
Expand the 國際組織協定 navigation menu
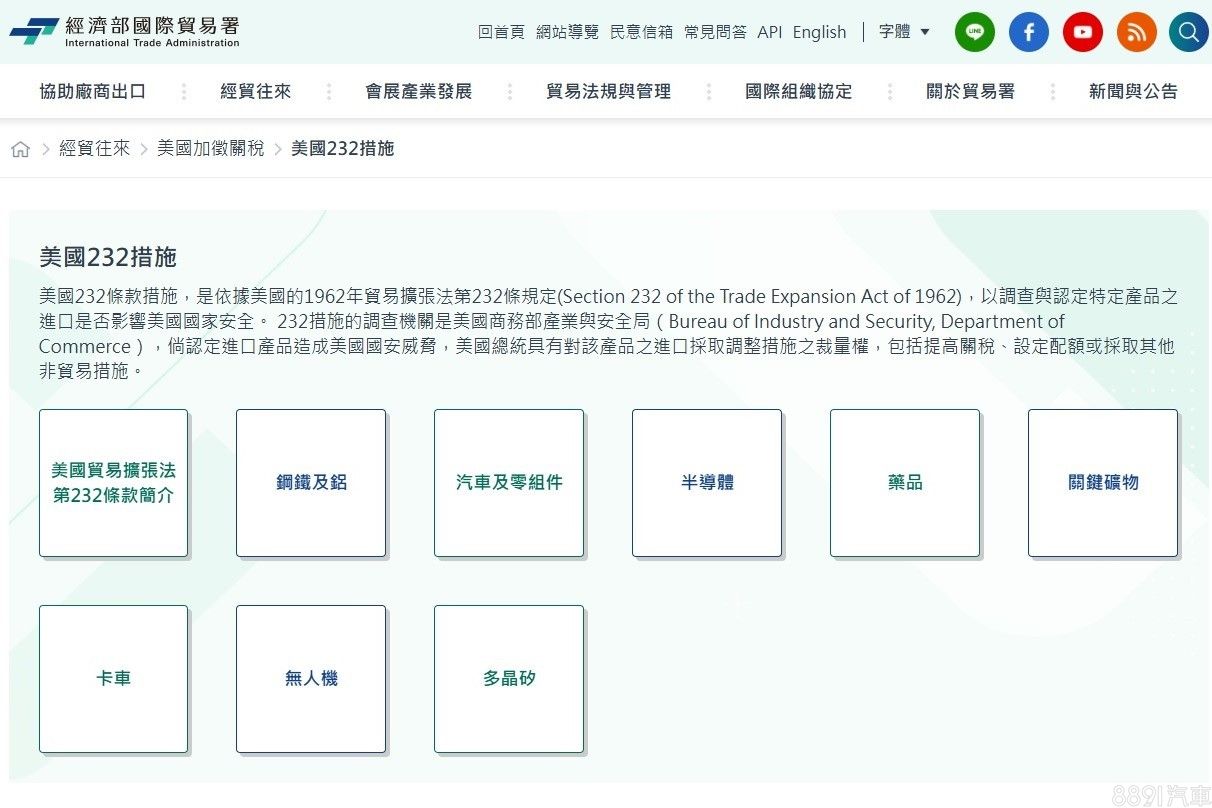pos(798,91)
